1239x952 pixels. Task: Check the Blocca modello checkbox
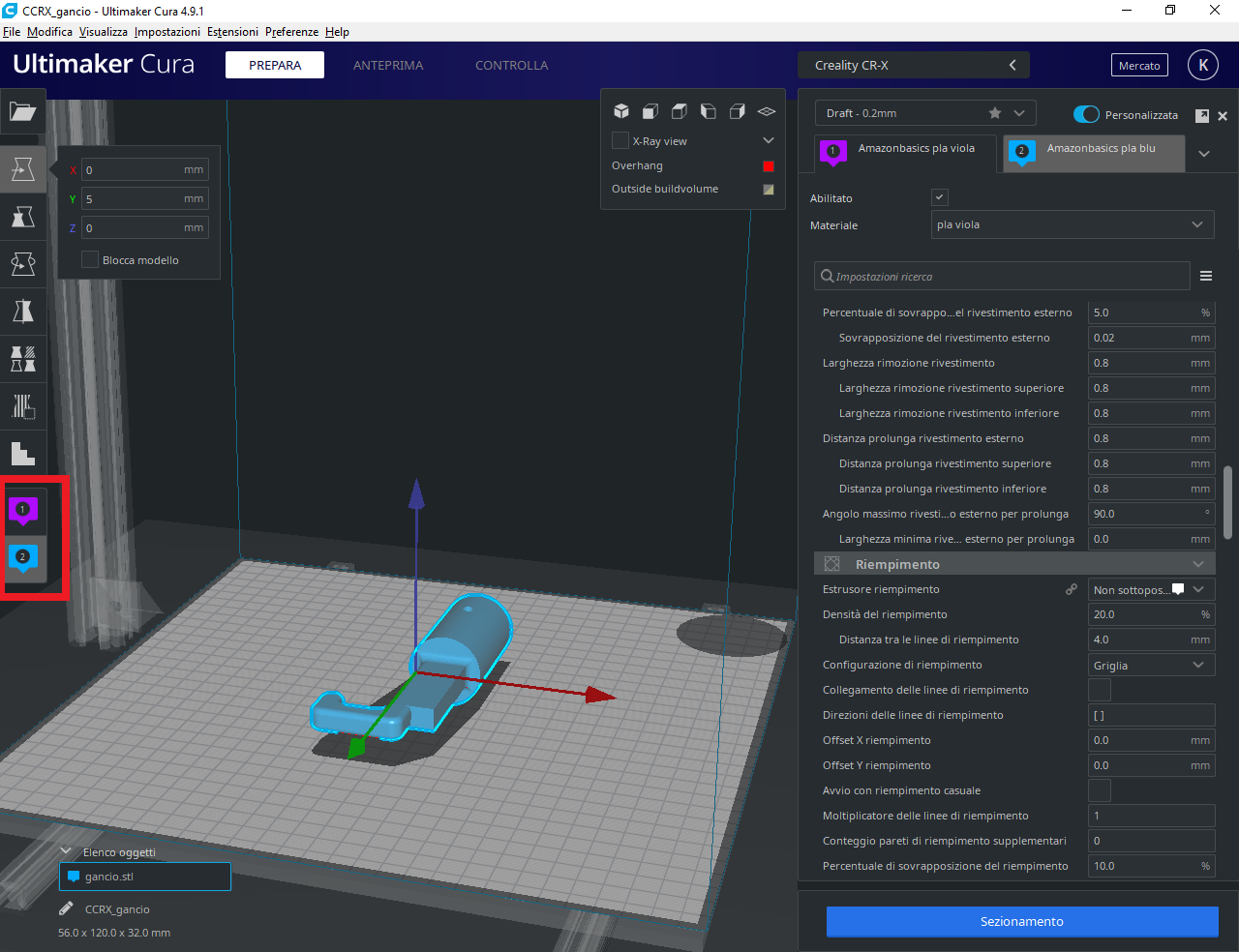pyautogui.click(x=90, y=260)
